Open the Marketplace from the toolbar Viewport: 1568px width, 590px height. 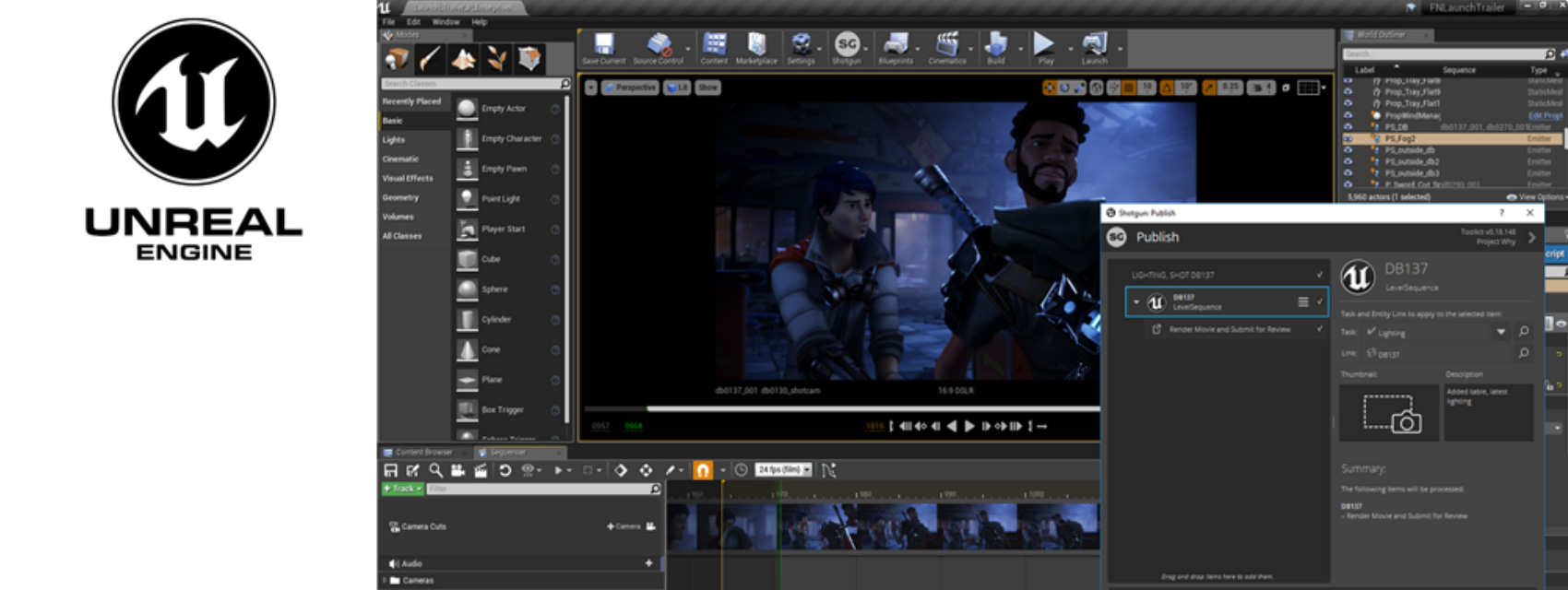[756, 45]
